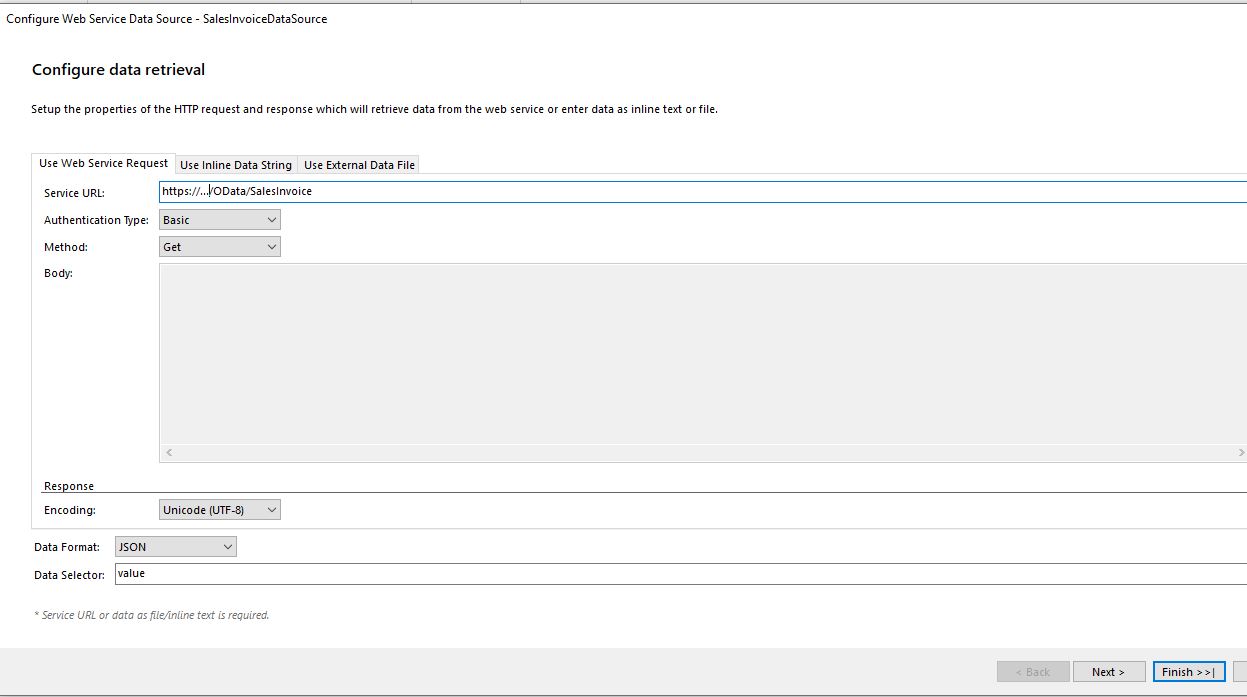Image resolution: width=1247 pixels, height=697 pixels.
Task: Click the Configure data retrieval heading
Action: [x=118, y=70]
